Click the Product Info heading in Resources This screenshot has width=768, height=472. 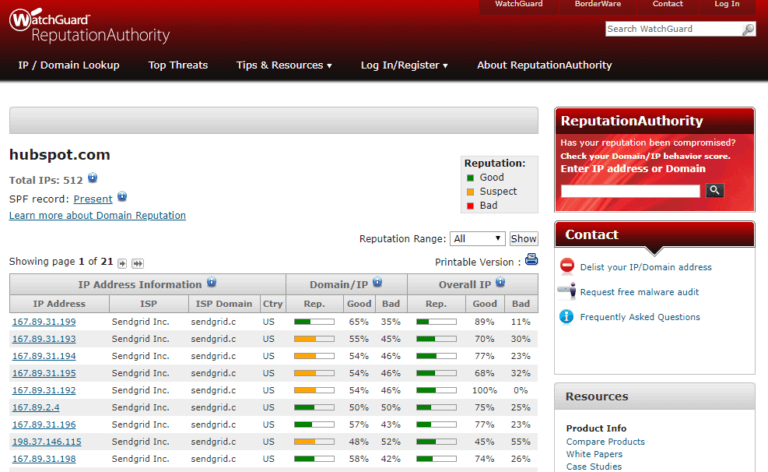pyautogui.click(x=596, y=428)
